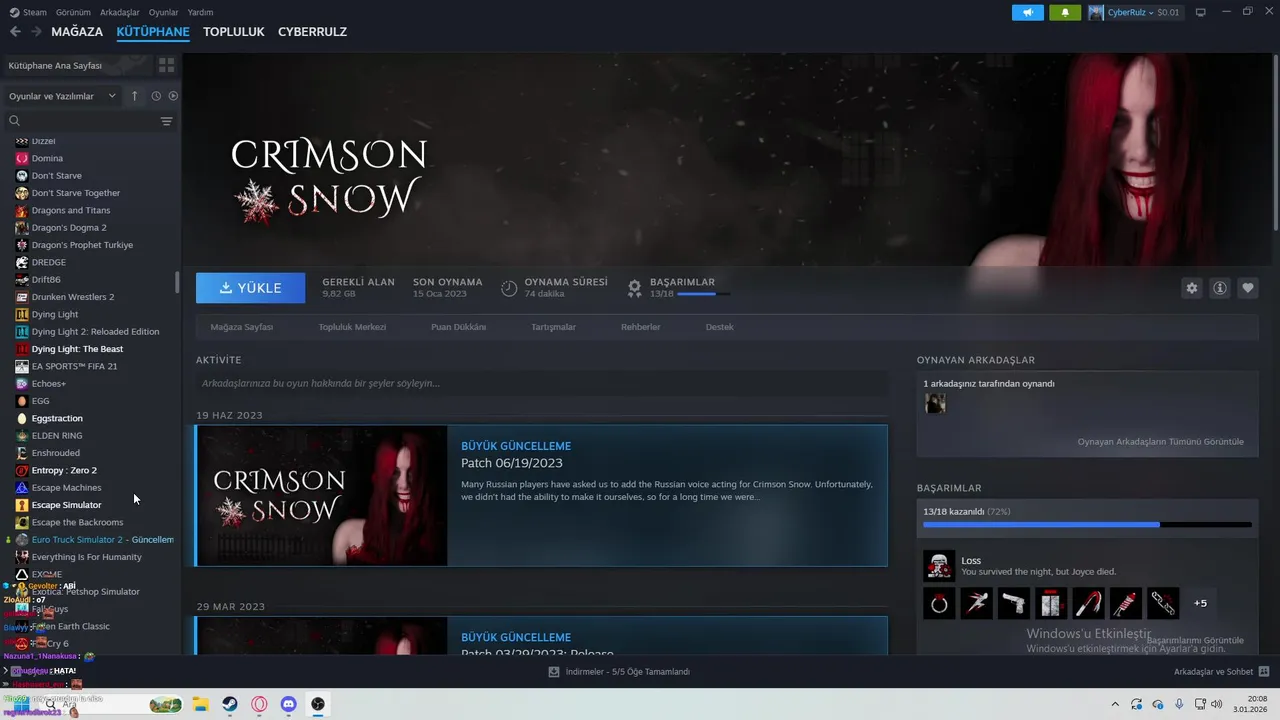Click friend avatar under Oynayan Arkadaşlar

[x=935, y=403]
